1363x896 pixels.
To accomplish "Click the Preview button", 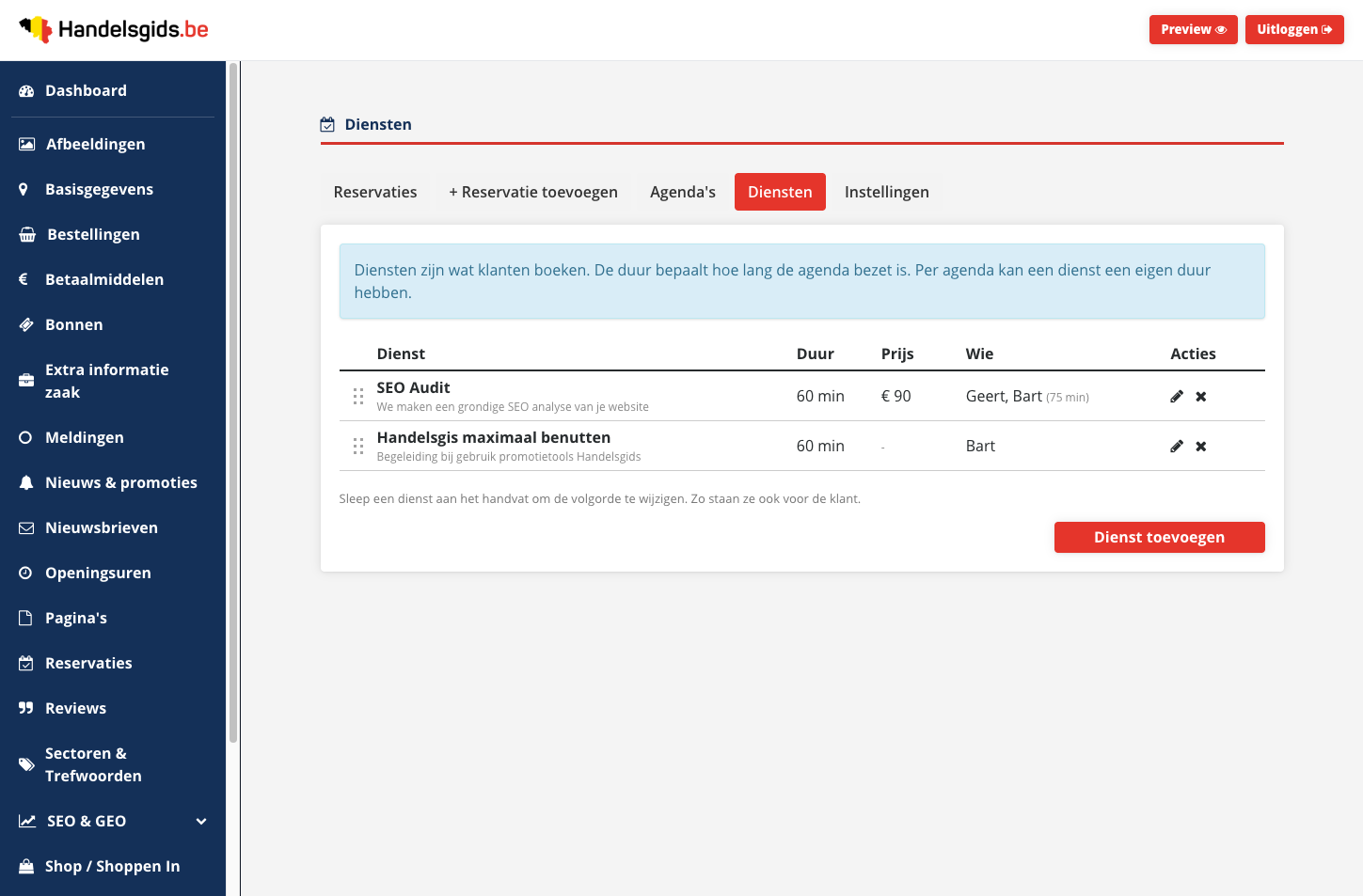I will click(x=1194, y=30).
